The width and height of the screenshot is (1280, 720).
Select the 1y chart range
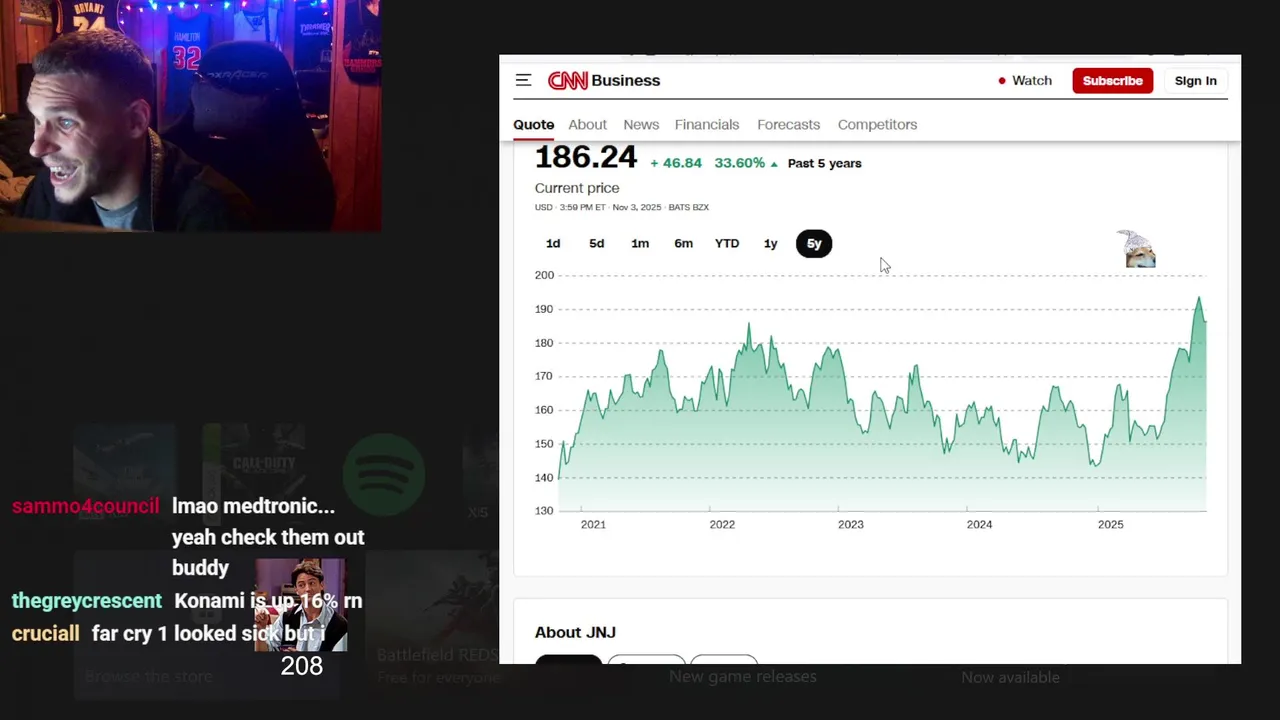point(771,244)
